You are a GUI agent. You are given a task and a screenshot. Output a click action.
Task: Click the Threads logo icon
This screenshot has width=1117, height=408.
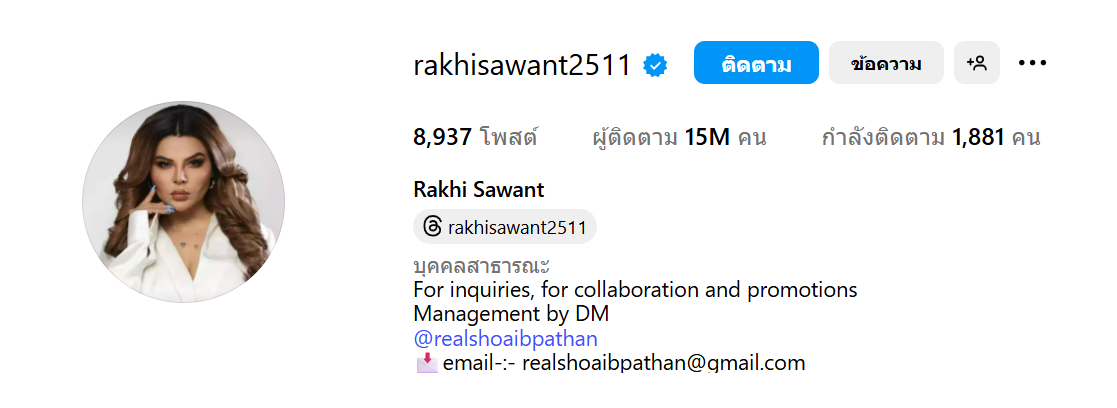coord(432,227)
